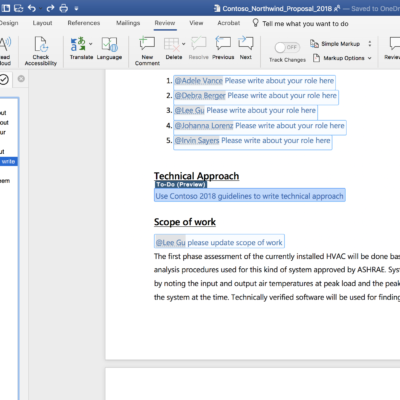400x400 pixels.
Task: Click the Save document icon
Action: 19,8
